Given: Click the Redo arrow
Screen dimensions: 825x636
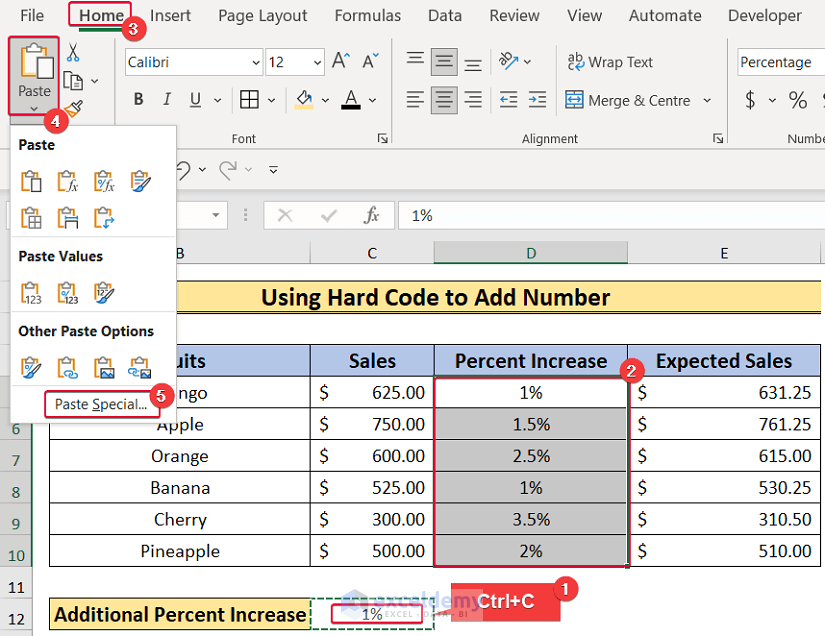Looking at the screenshot, I should tap(229, 170).
